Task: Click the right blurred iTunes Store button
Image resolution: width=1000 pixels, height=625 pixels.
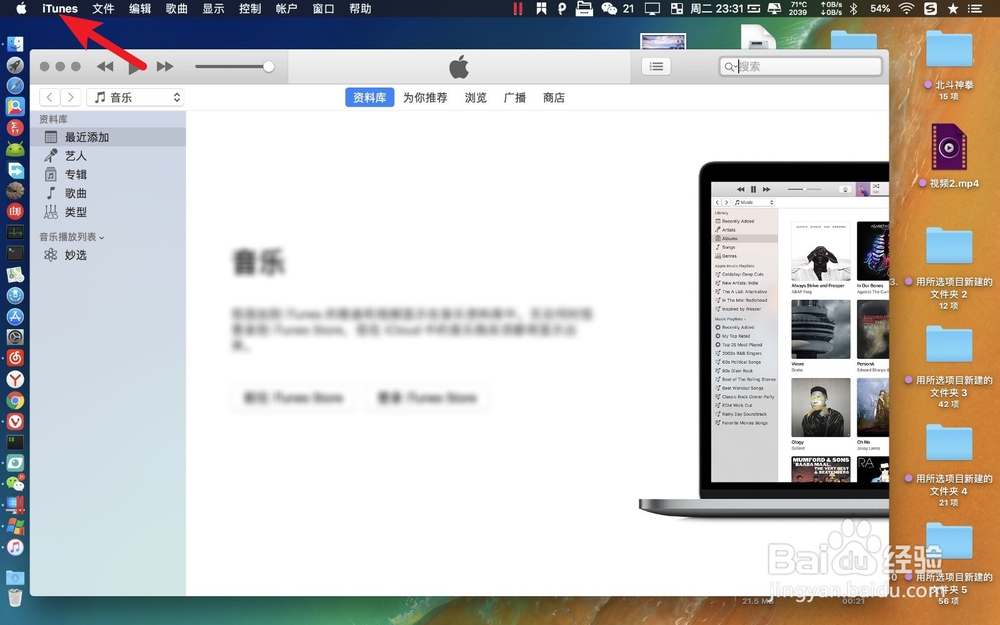Action: 427,398
